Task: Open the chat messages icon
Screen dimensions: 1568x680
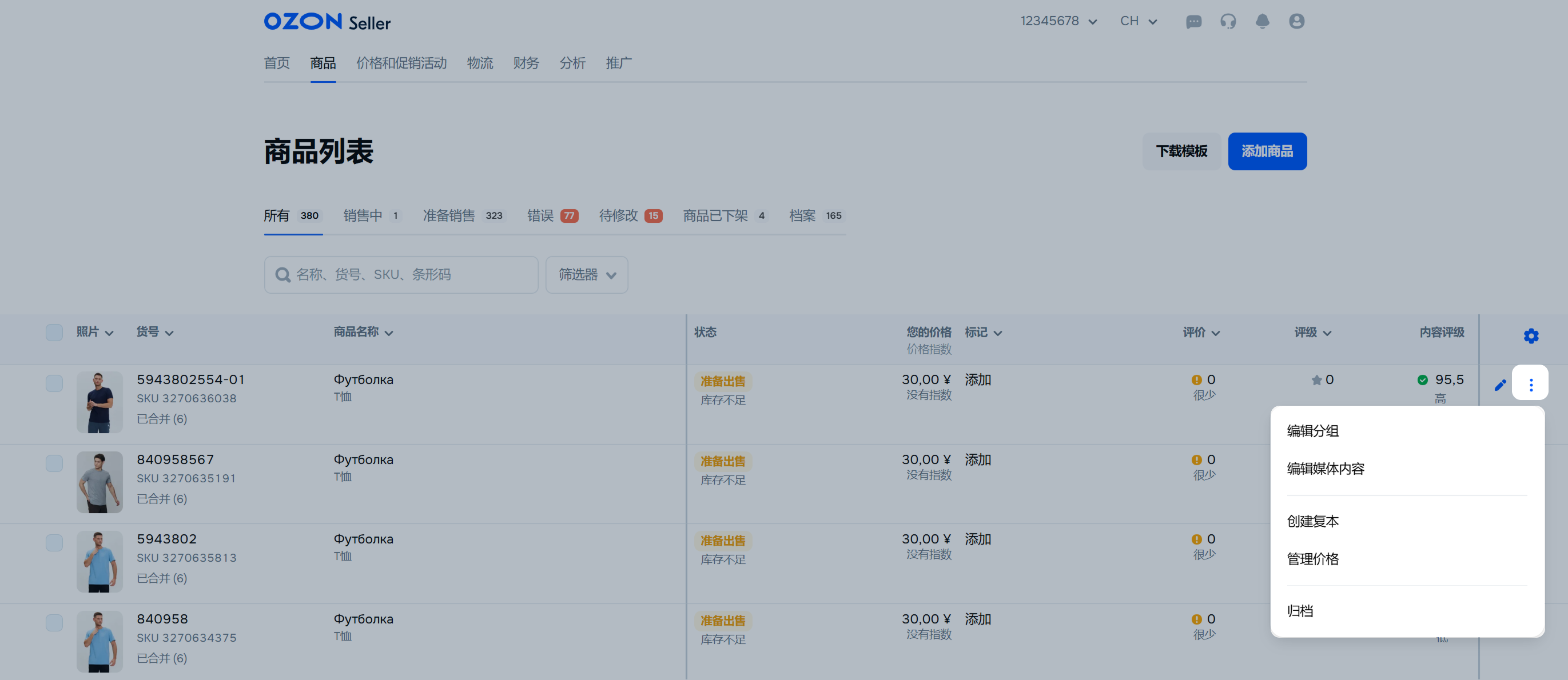Action: tap(1193, 22)
